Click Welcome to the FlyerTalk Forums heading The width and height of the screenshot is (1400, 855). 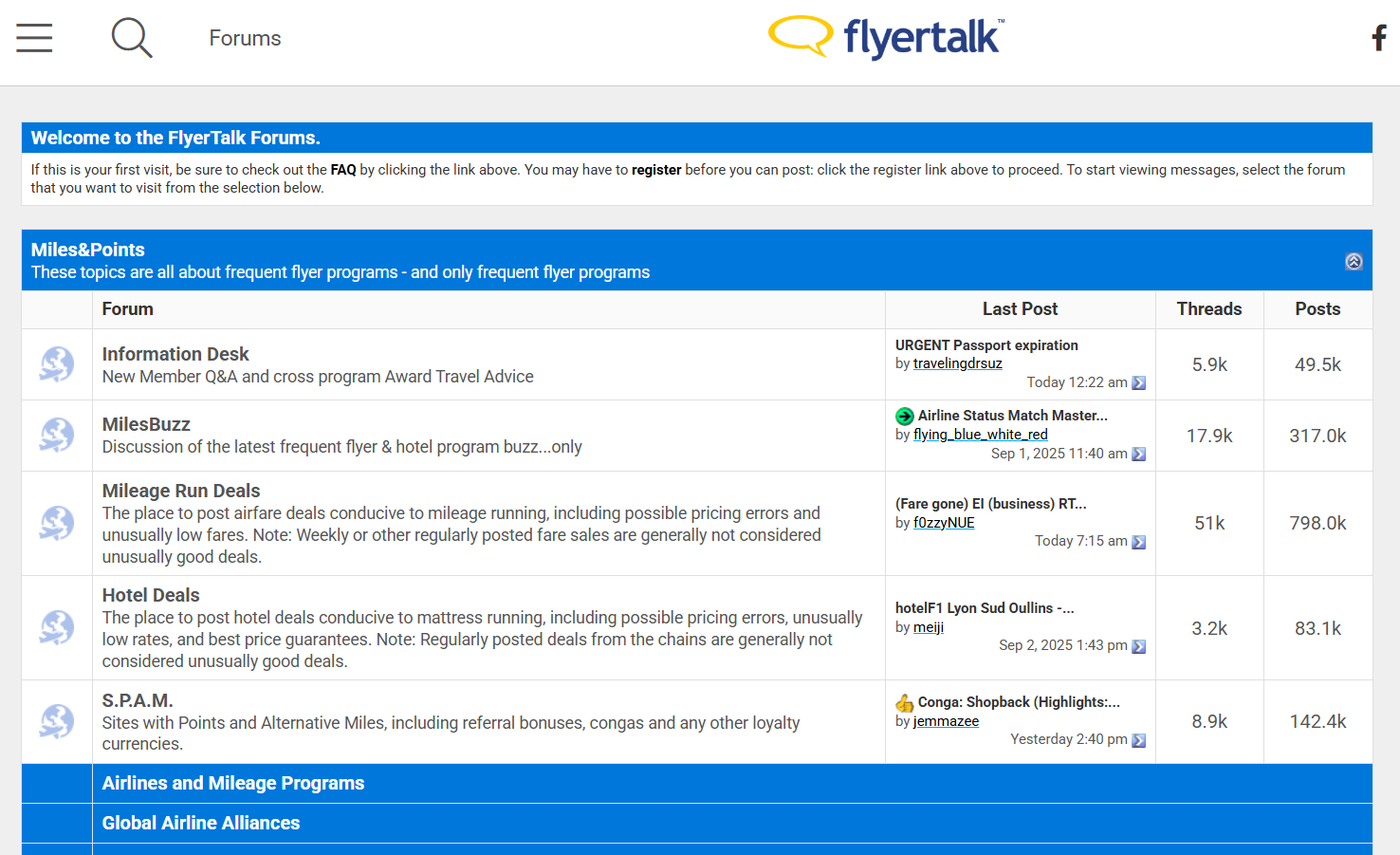[175, 138]
